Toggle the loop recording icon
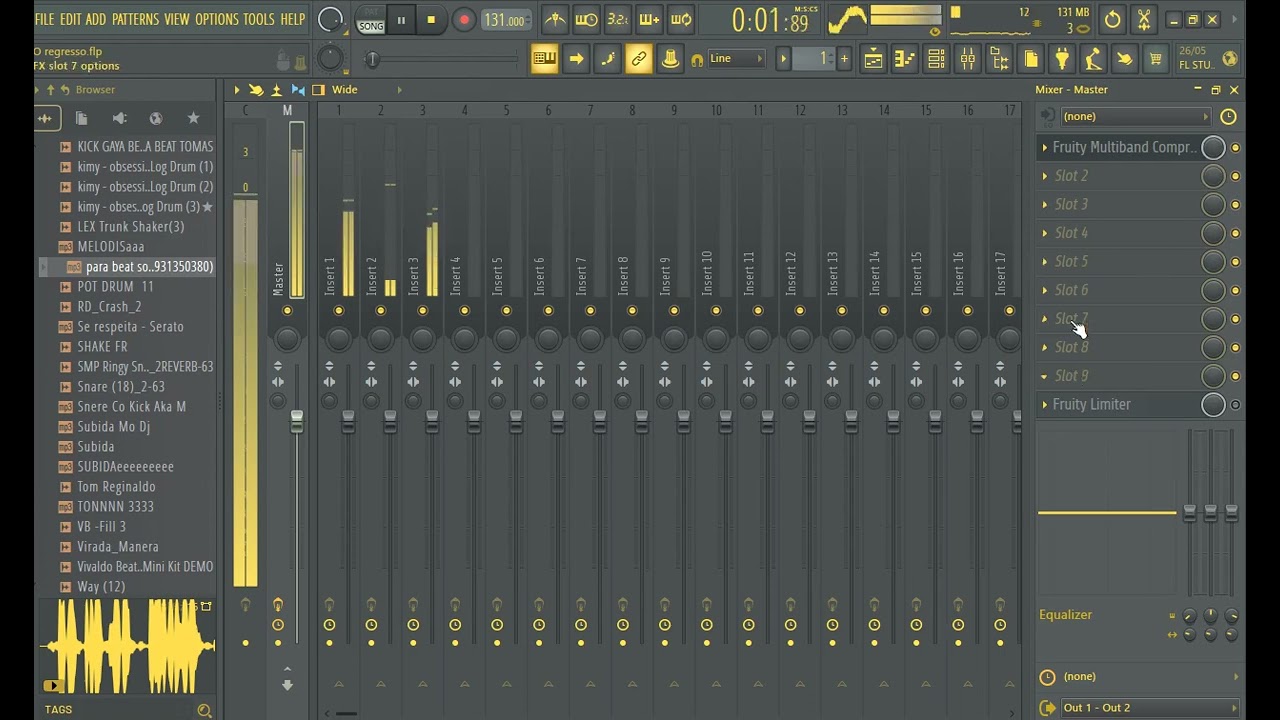The height and width of the screenshot is (720, 1280). tap(681, 19)
